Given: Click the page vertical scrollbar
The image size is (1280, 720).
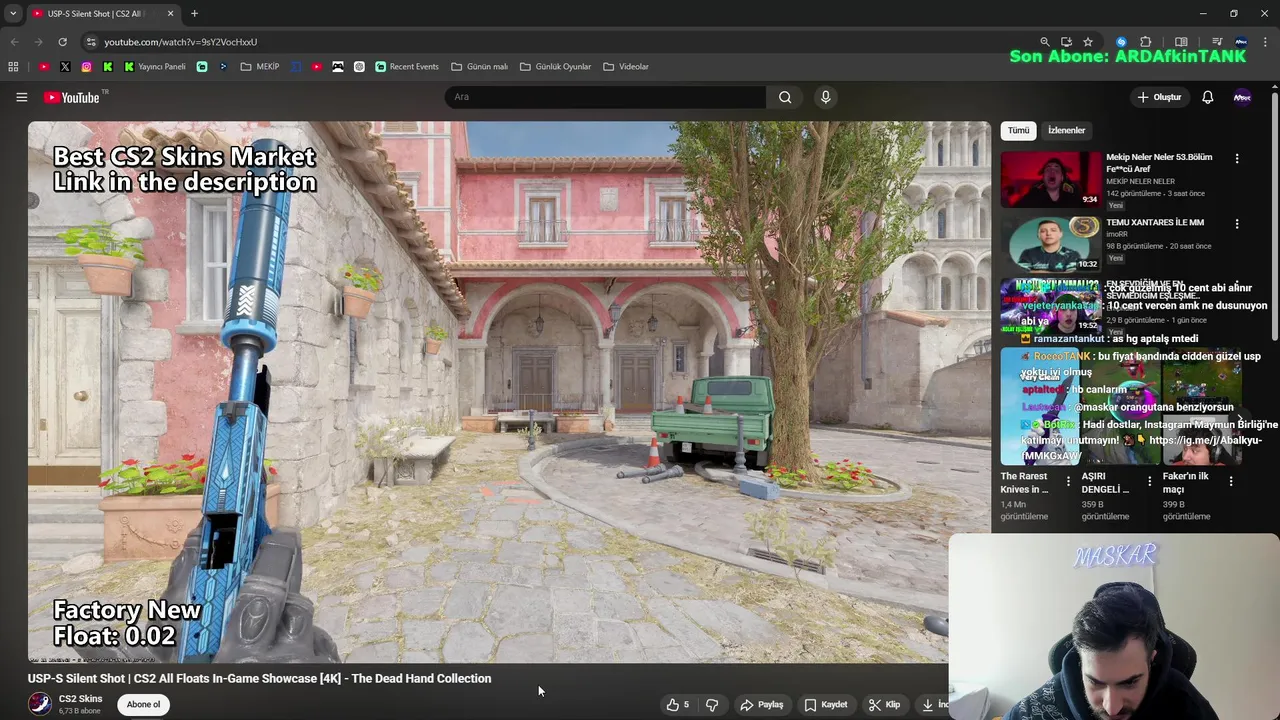Looking at the screenshot, I should coord(1275,215).
